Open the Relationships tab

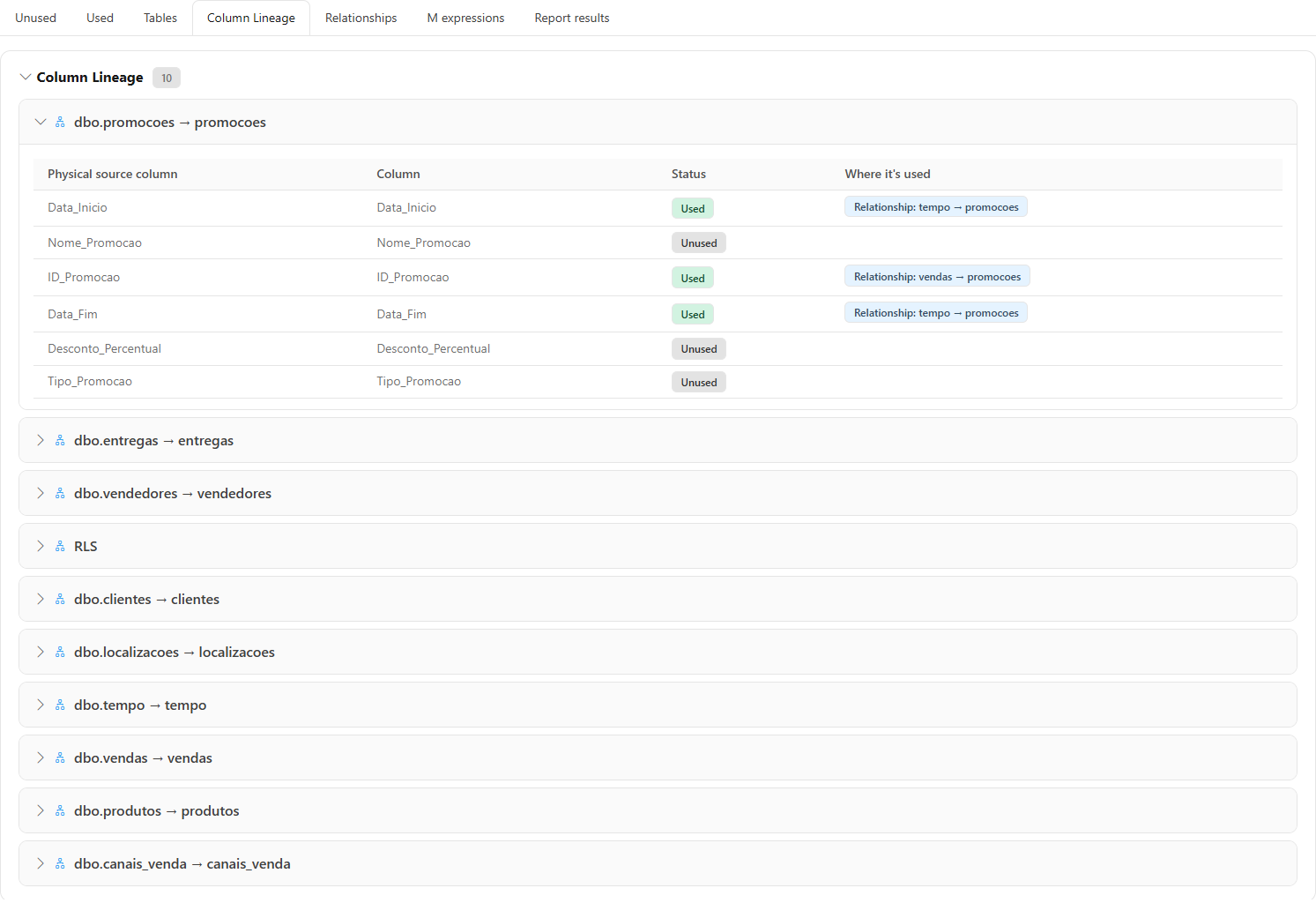pyautogui.click(x=361, y=18)
